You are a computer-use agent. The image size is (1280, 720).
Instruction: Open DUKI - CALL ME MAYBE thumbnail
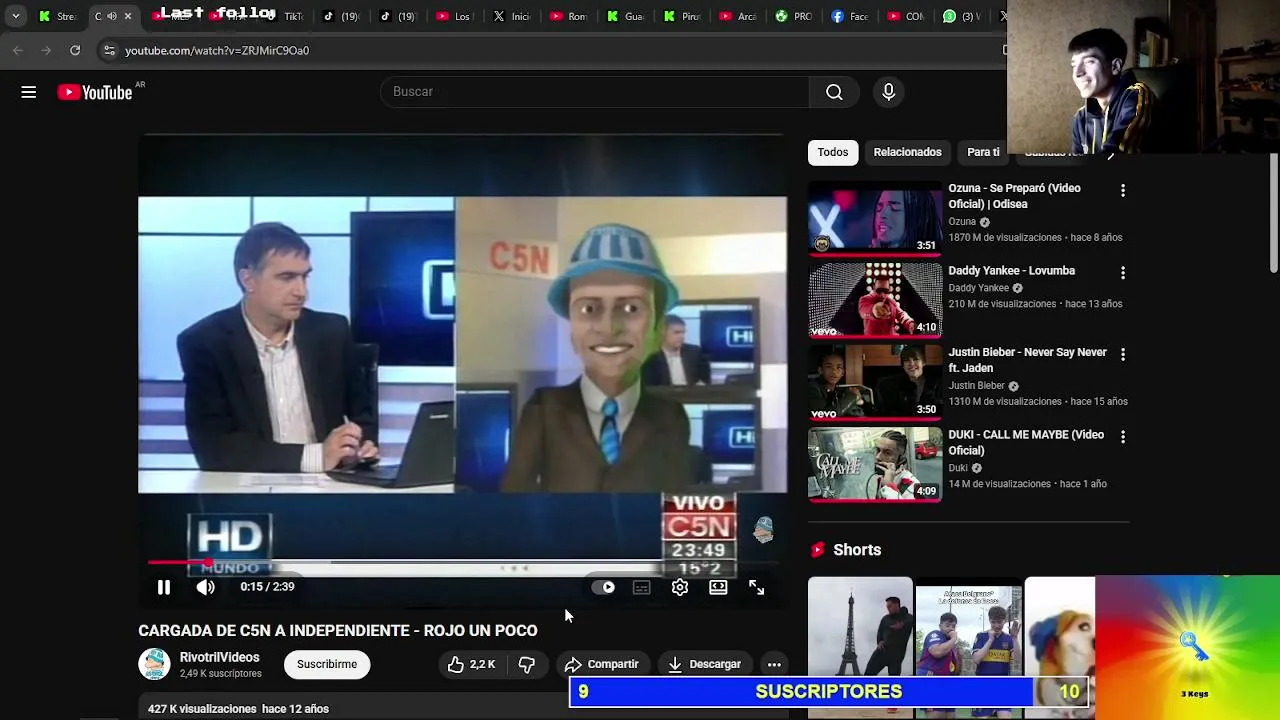point(875,464)
